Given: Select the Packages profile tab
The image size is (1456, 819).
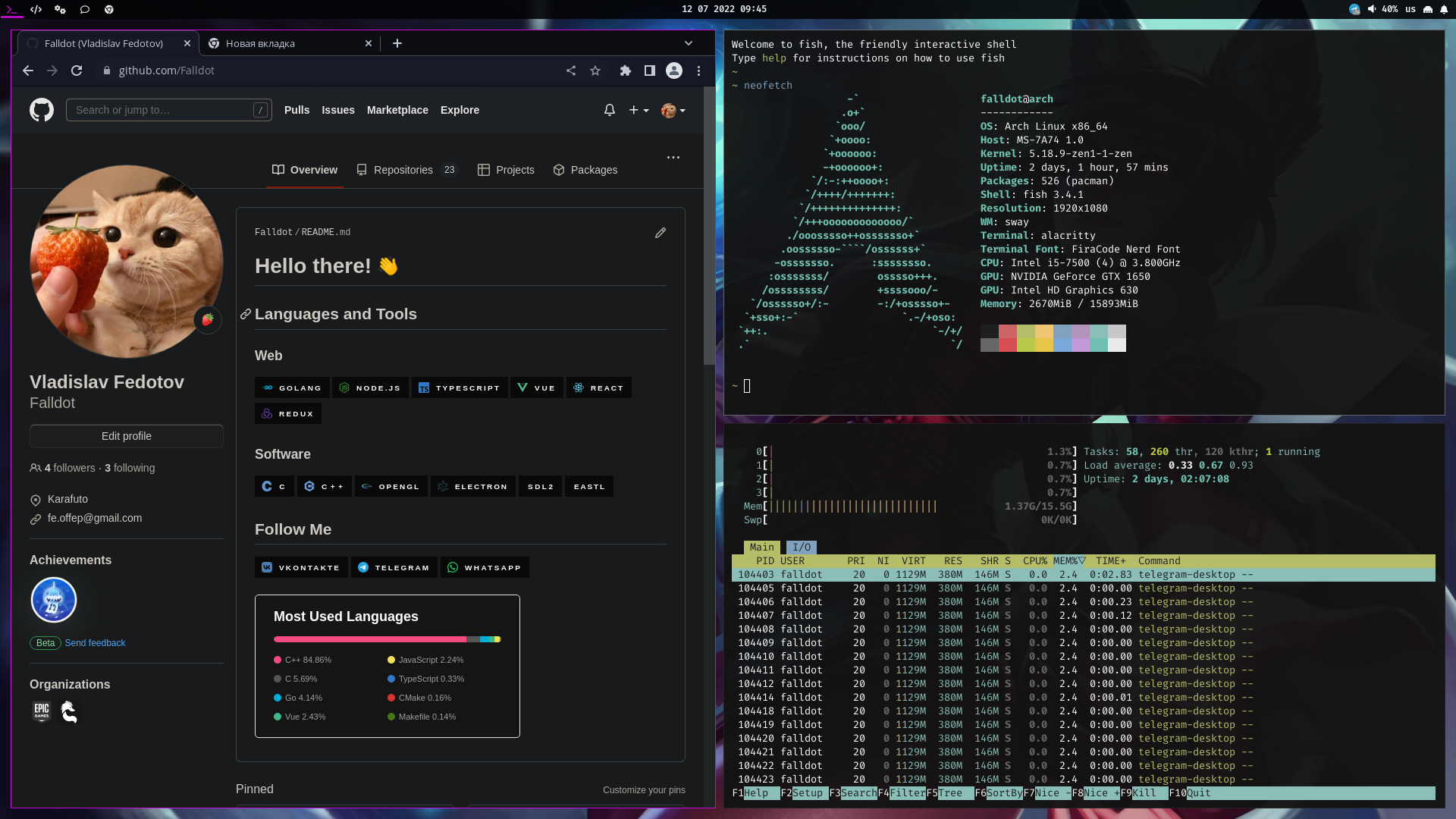Looking at the screenshot, I should click(585, 170).
